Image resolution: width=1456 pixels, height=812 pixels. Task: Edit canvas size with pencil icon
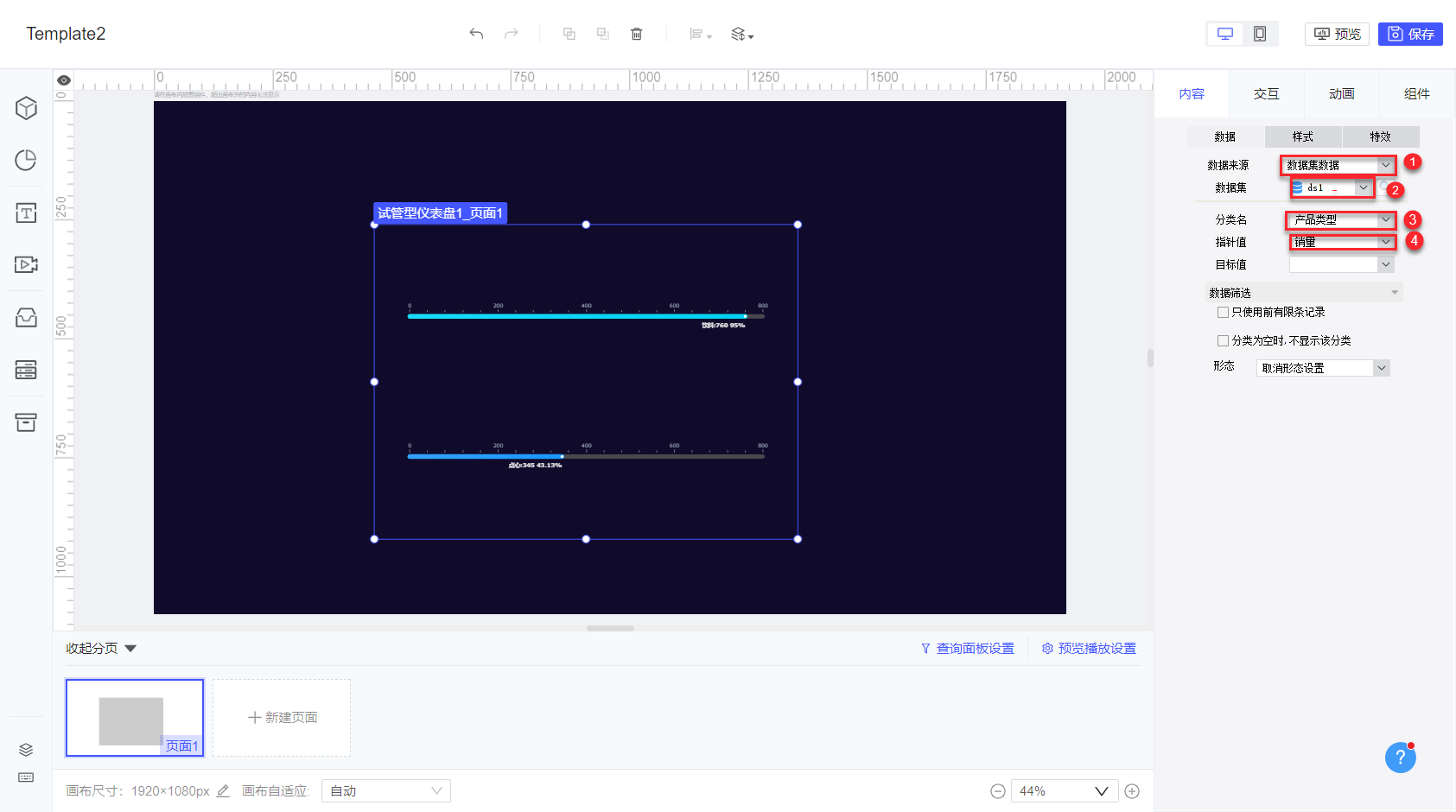click(x=223, y=790)
